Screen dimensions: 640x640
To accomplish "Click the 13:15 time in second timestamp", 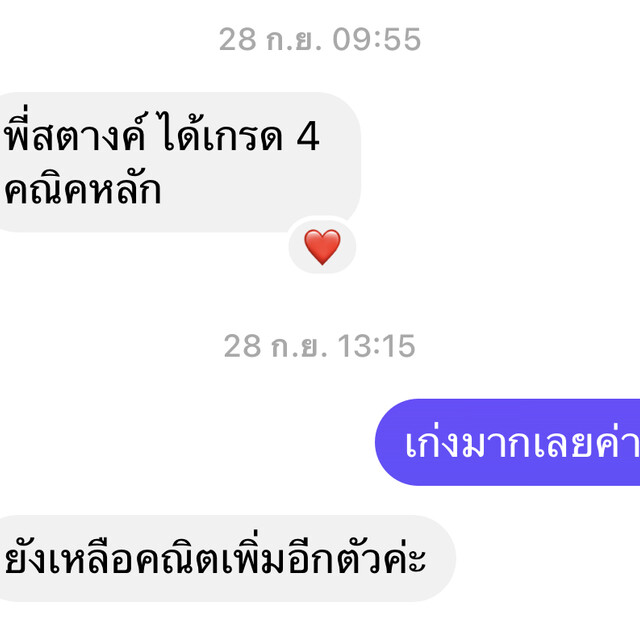I will point(376,346).
